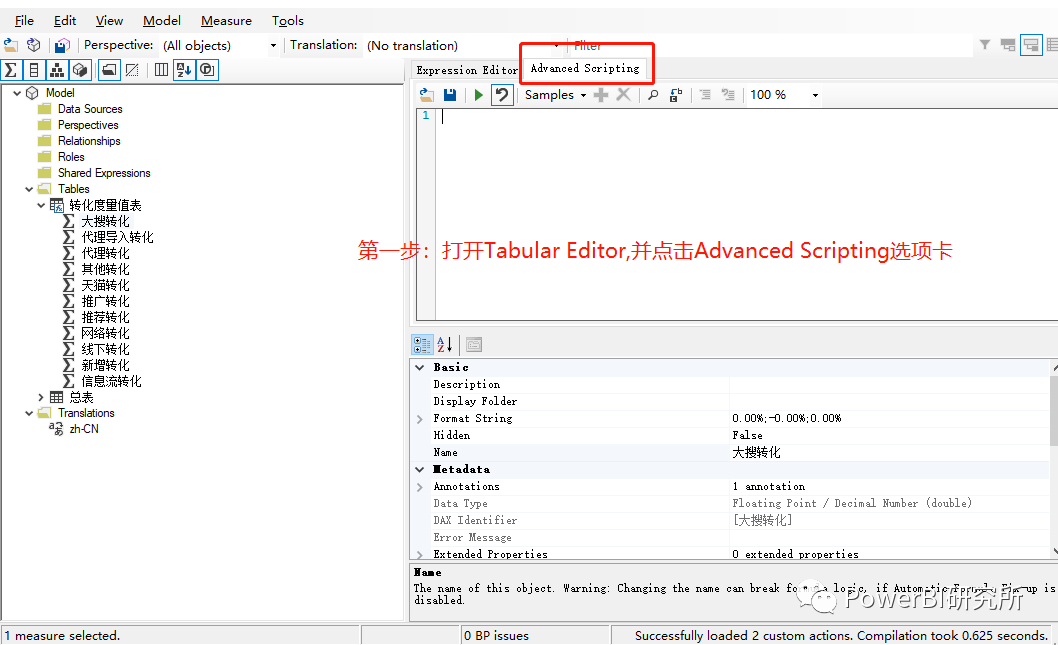Click the find and replace icon
The height and width of the screenshot is (645, 1058).
[675, 95]
